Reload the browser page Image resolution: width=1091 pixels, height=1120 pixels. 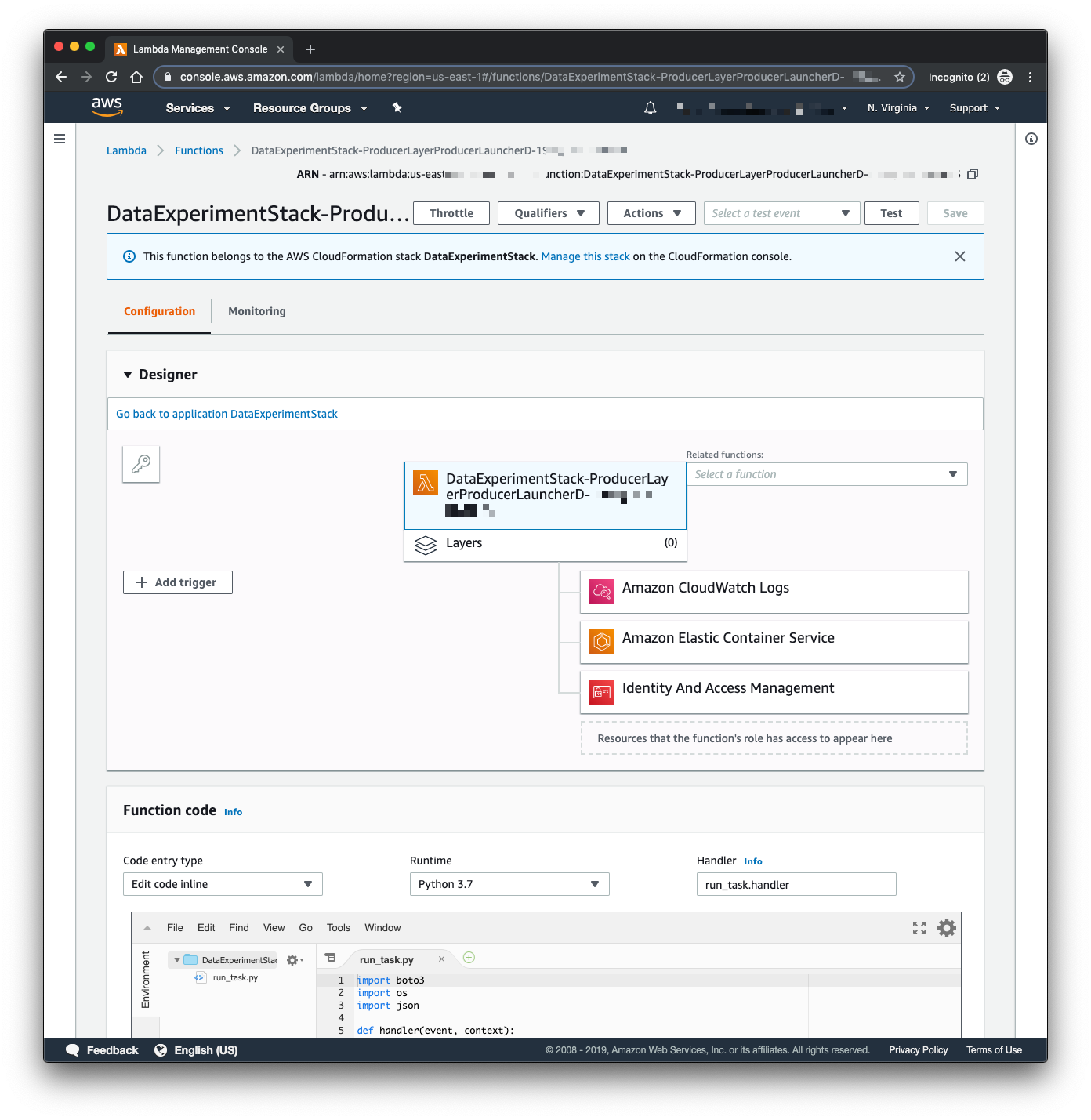point(111,77)
